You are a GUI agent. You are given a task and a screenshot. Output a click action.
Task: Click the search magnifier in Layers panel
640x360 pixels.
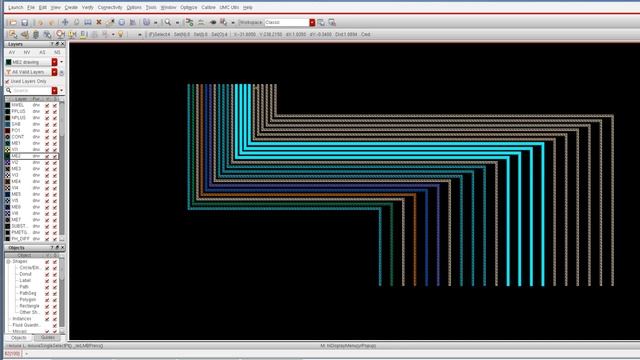click(x=9, y=90)
